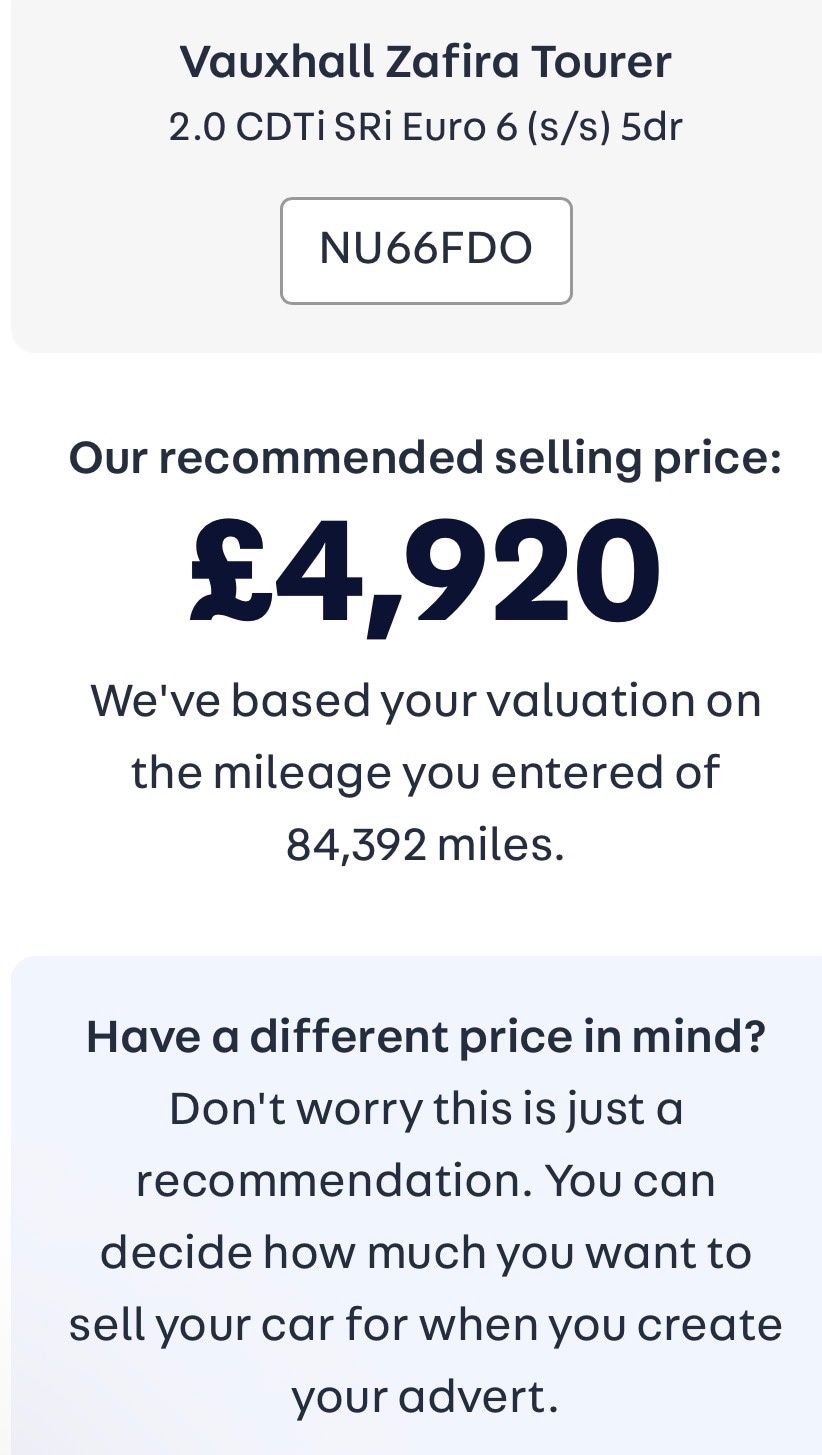Click the 'your advert.' closing text
This screenshot has height=1455, width=822.
(x=426, y=1397)
